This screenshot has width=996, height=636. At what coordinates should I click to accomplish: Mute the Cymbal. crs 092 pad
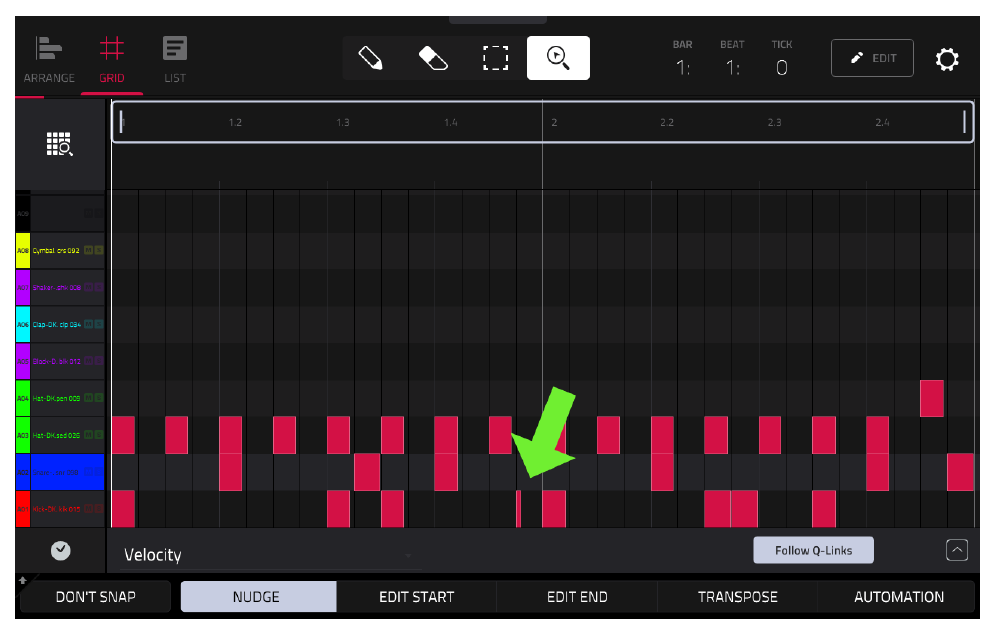[89, 250]
